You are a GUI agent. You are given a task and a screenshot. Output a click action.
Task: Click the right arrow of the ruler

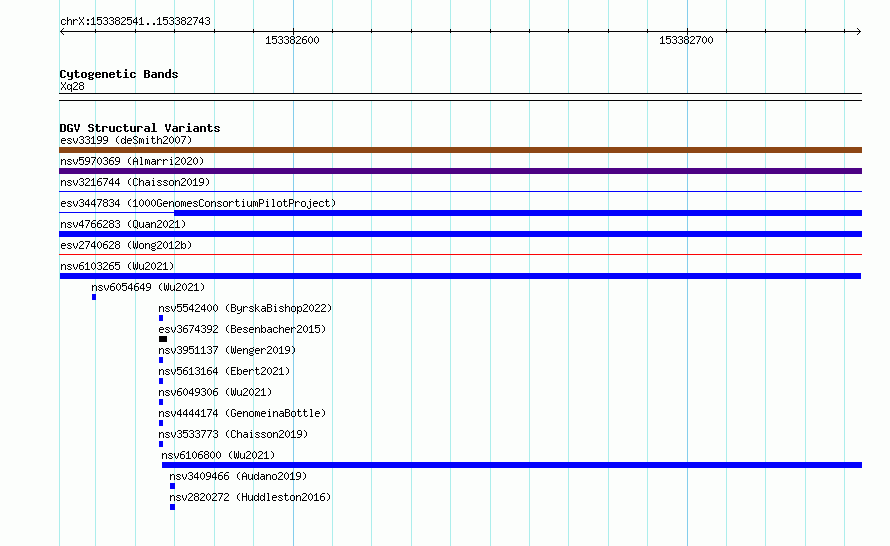[x=859, y=32]
